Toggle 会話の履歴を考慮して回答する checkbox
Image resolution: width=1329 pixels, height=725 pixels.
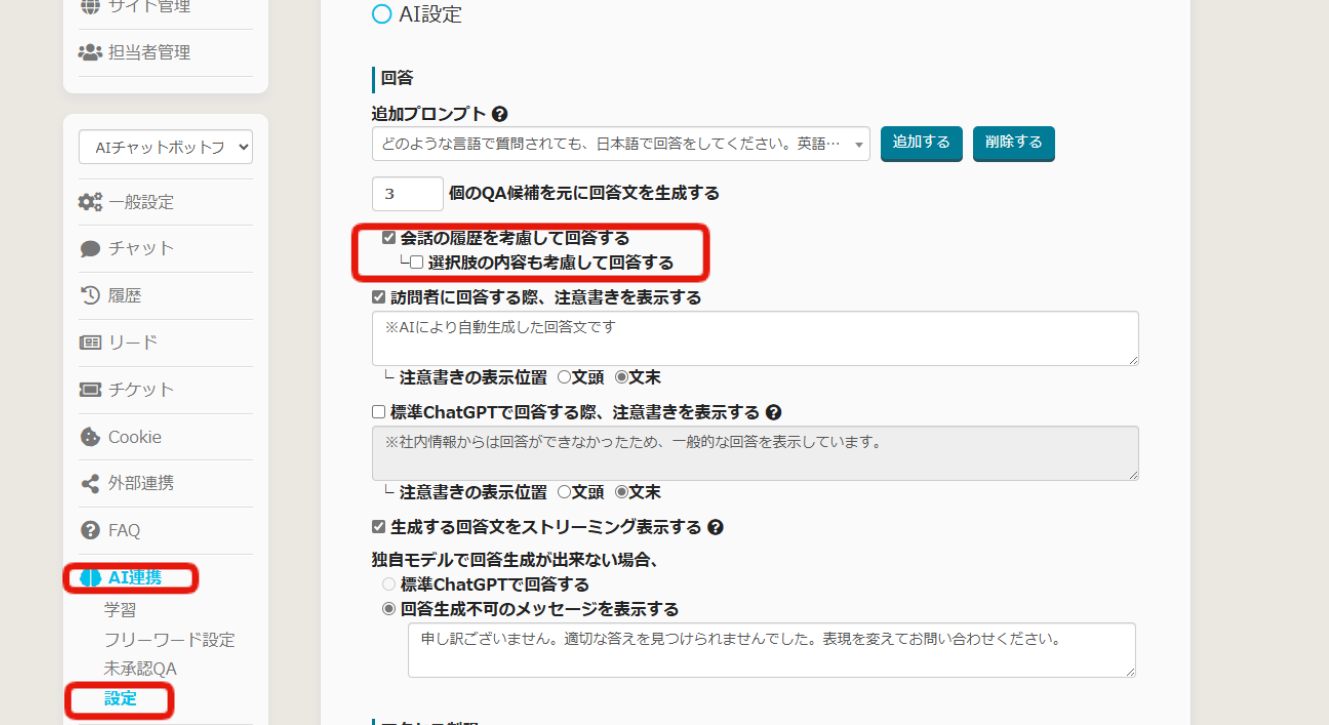389,238
